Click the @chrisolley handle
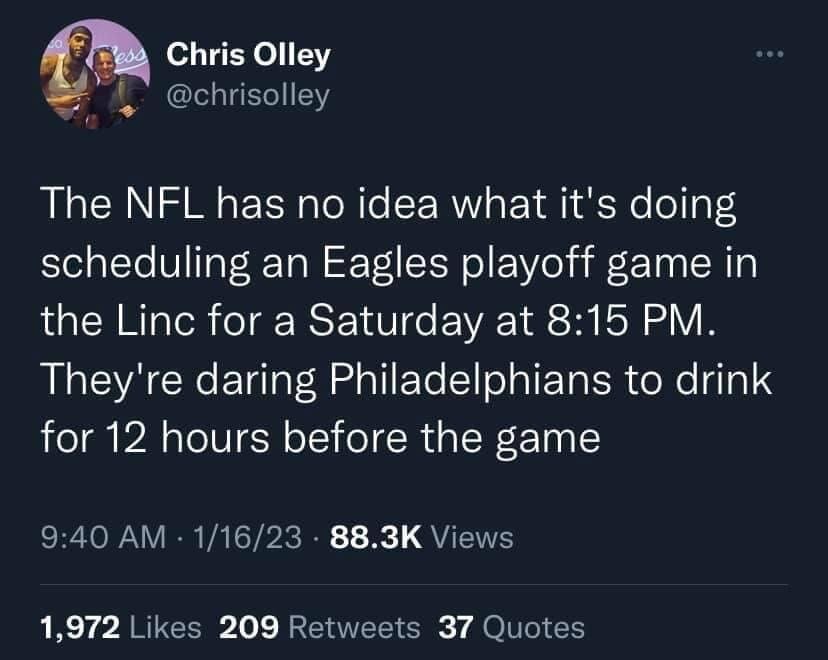Image resolution: width=828 pixels, height=660 pixels. [x=246, y=95]
